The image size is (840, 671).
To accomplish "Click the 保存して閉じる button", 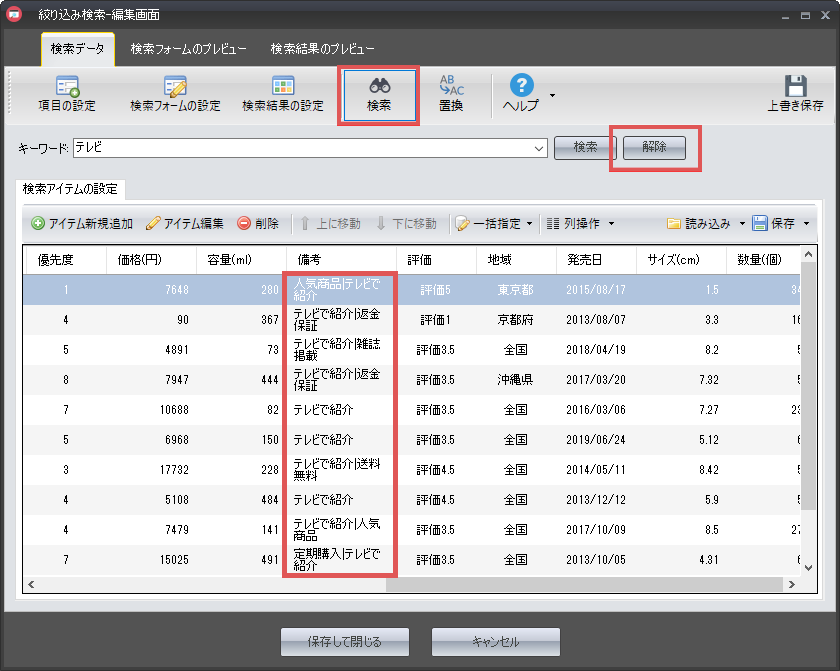I will (x=345, y=641).
